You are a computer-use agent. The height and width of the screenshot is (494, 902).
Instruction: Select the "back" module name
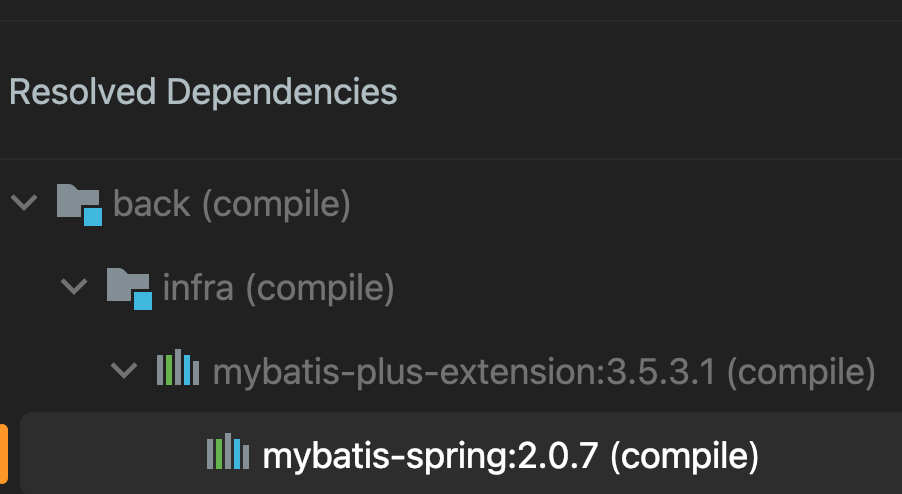(152, 204)
